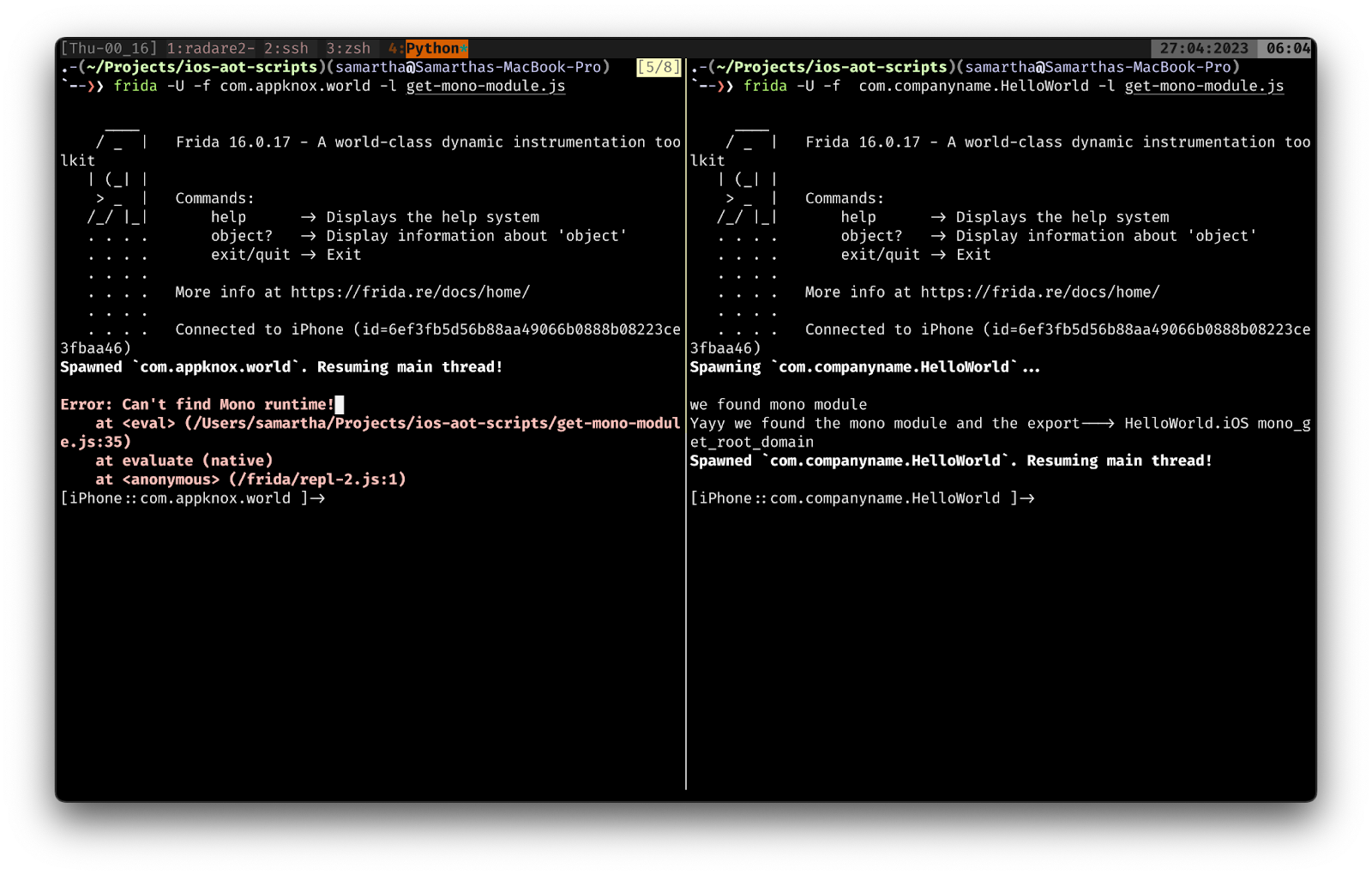Click get-mono-module.js in left pane command
This screenshot has height=875, width=1372.
(x=485, y=86)
